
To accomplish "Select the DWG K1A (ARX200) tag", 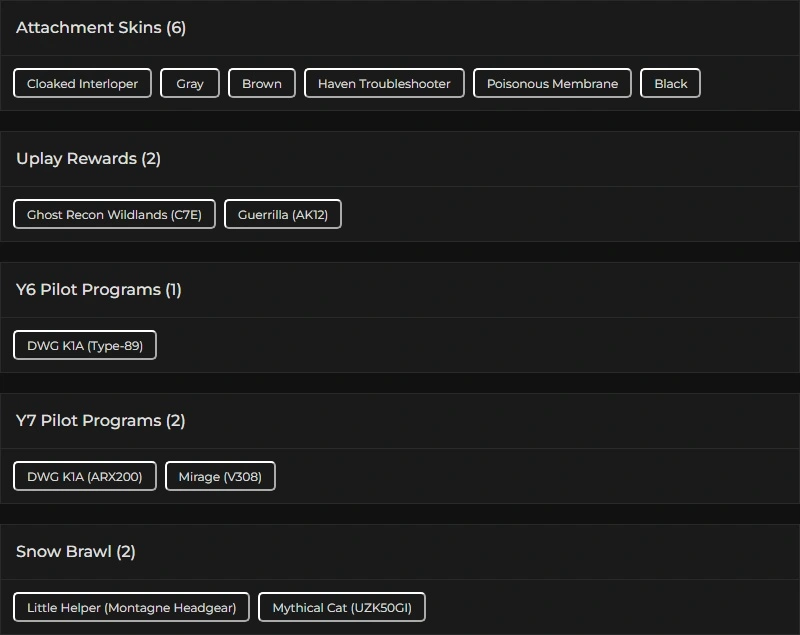I will (85, 476).
